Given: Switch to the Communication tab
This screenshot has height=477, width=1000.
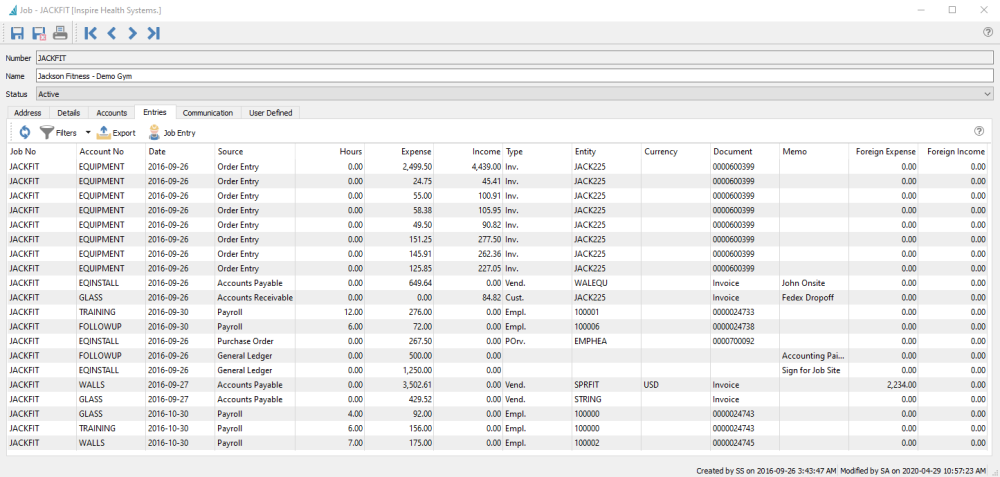Looking at the screenshot, I should [208, 113].
